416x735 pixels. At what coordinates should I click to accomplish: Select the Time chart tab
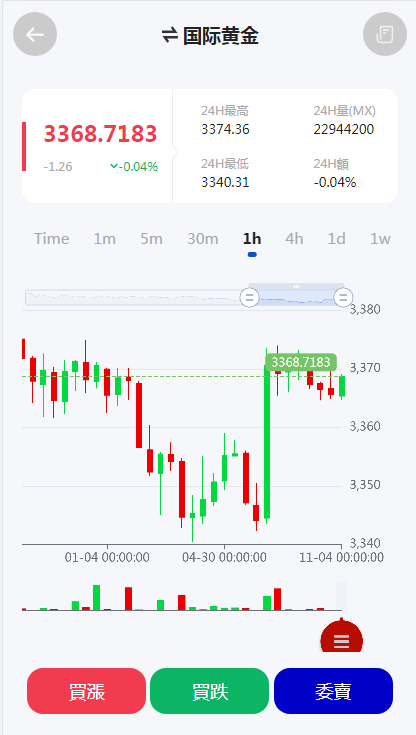click(52, 239)
